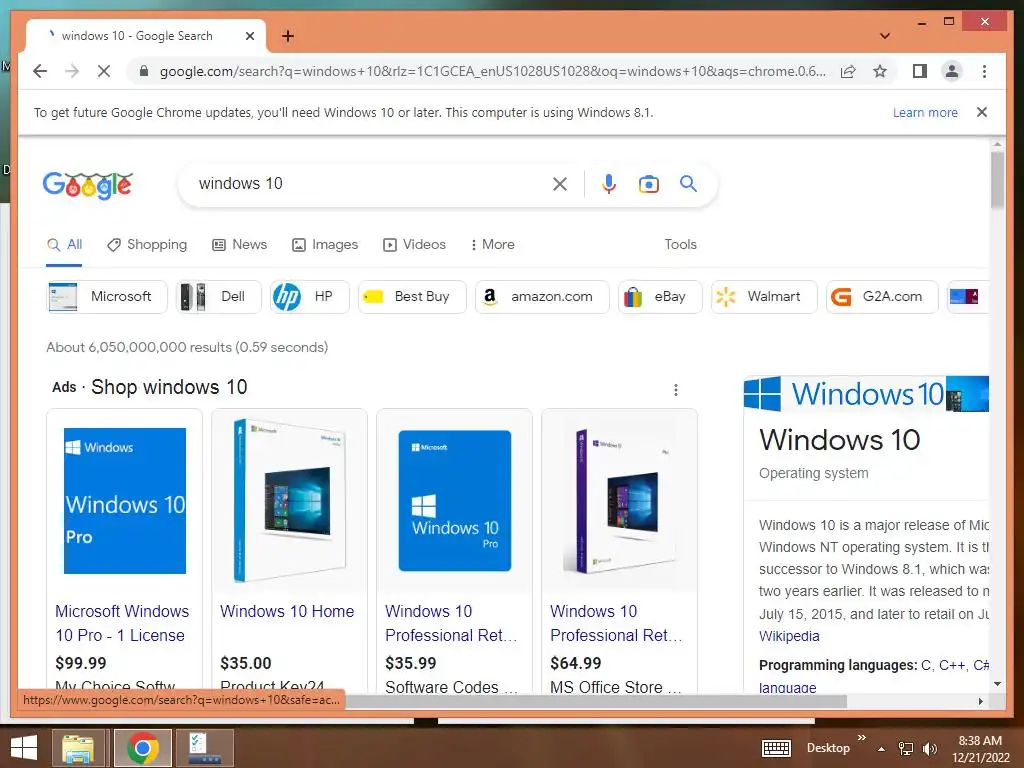1024x768 pixels.
Task: Open the Learn more link
Action: (925, 112)
